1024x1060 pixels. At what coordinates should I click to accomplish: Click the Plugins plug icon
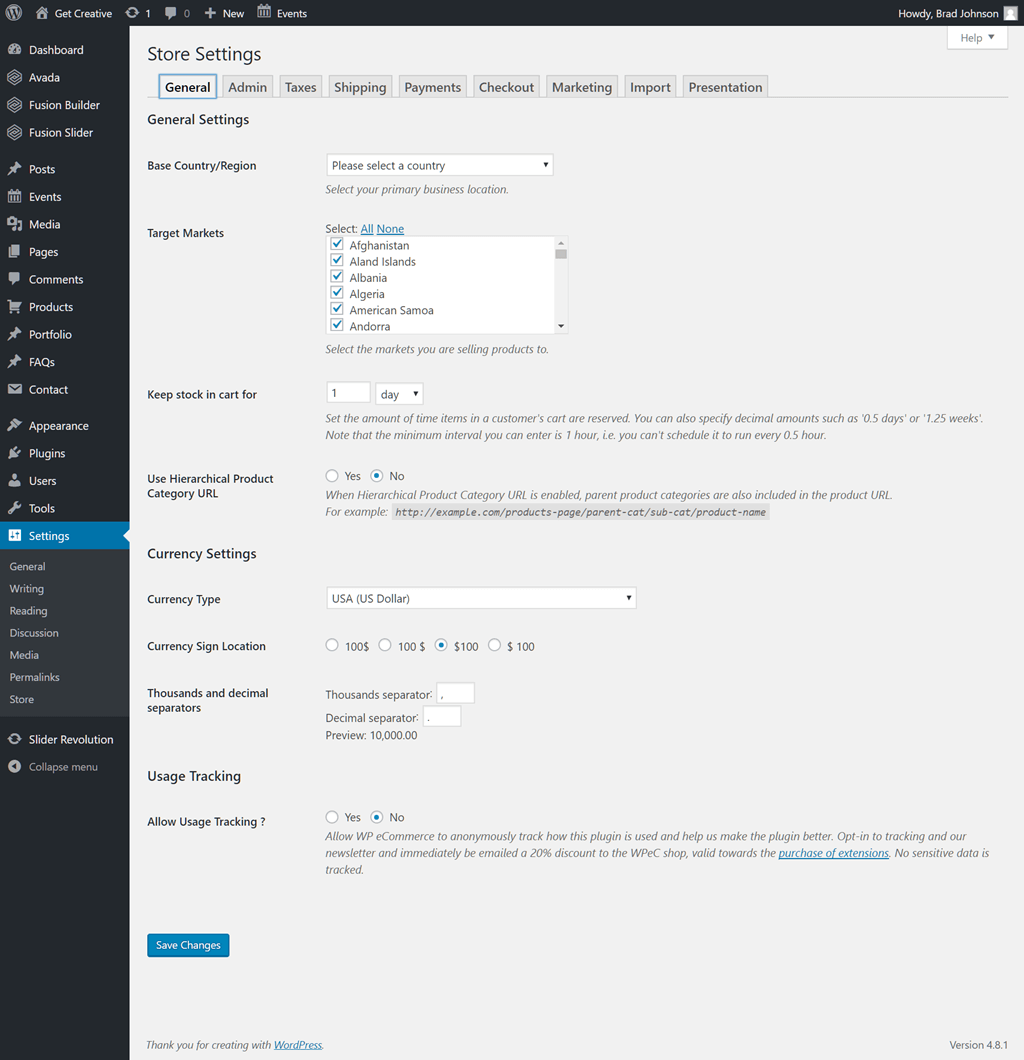coord(14,453)
